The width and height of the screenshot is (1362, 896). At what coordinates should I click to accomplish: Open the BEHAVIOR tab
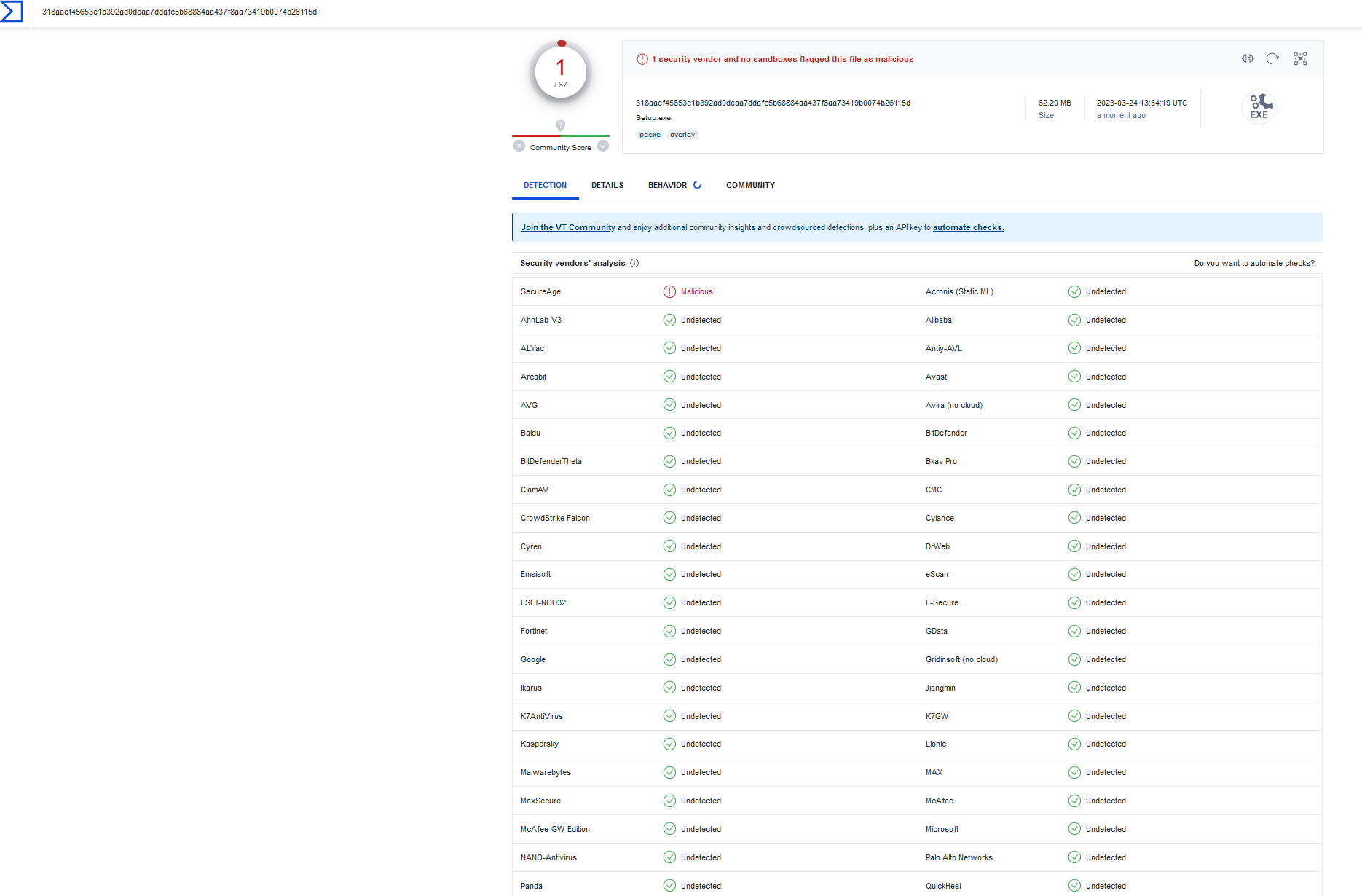tap(668, 186)
